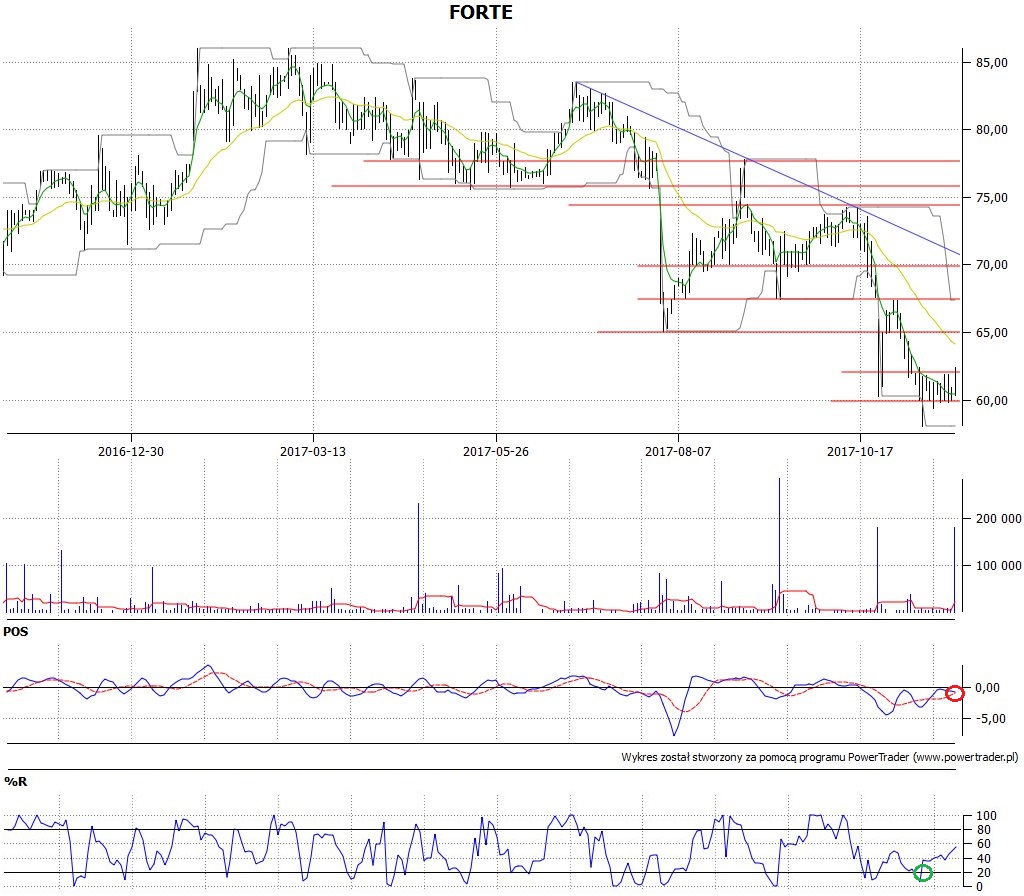Select the 2017-03-13 date label
1024x896 pixels.
[x=313, y=452]
